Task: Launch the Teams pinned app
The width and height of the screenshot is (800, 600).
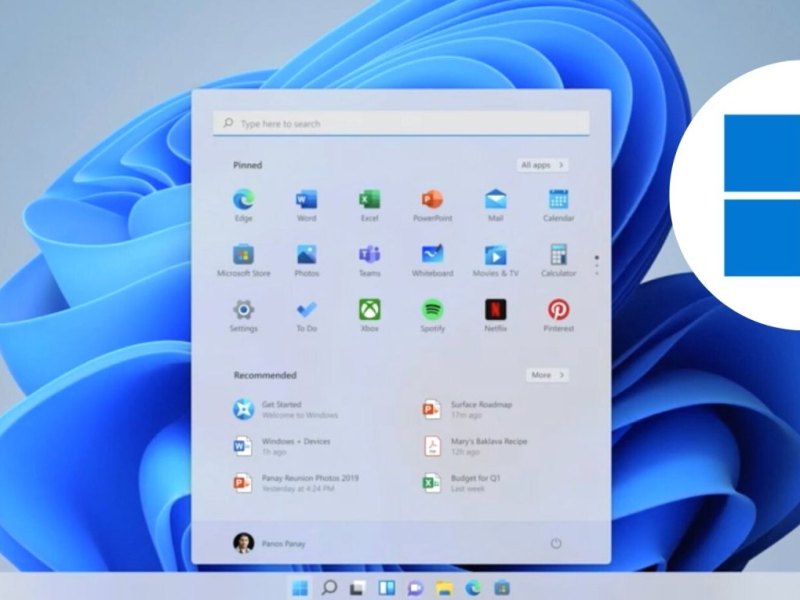Action: click(x=369, y=260)
